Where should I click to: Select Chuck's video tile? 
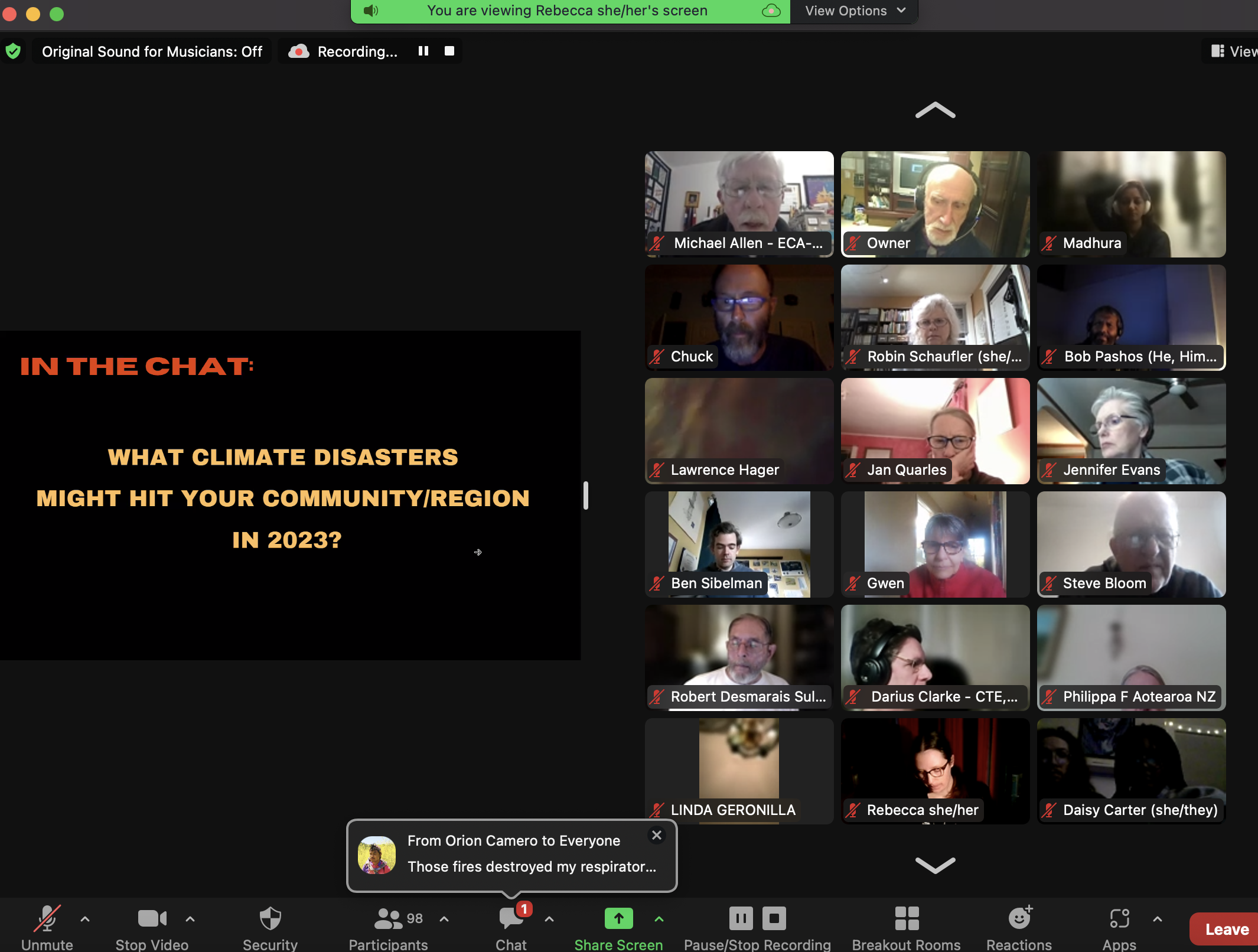pyautogui.click(x=739, y=317)
